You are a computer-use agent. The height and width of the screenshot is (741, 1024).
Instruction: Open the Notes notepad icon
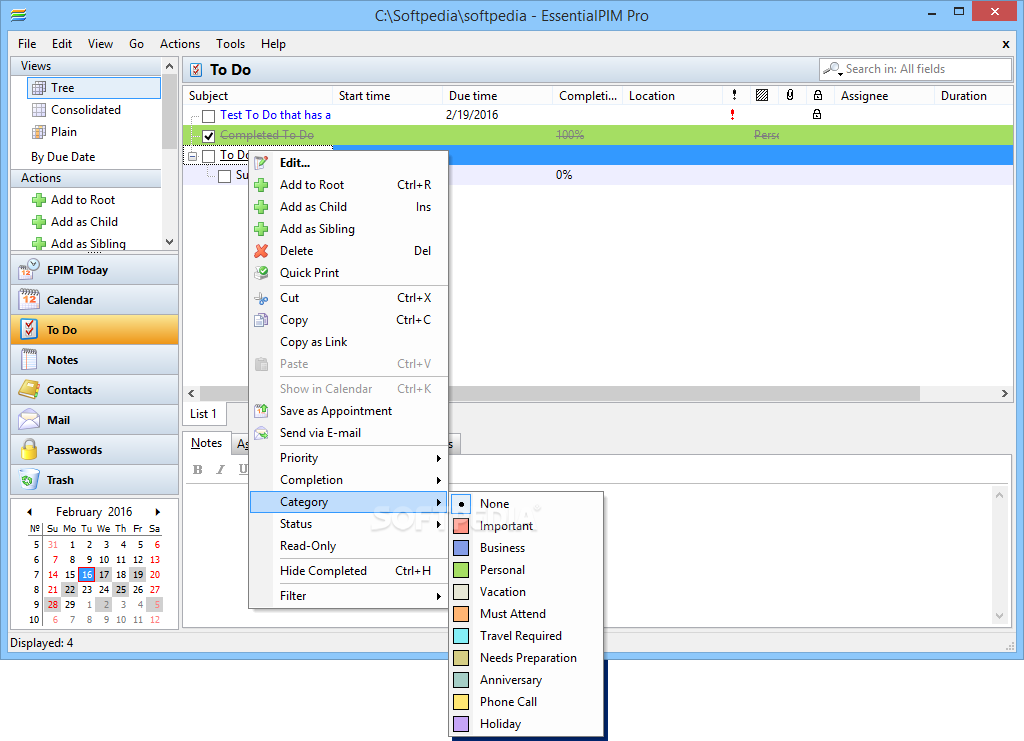(29, 360)
